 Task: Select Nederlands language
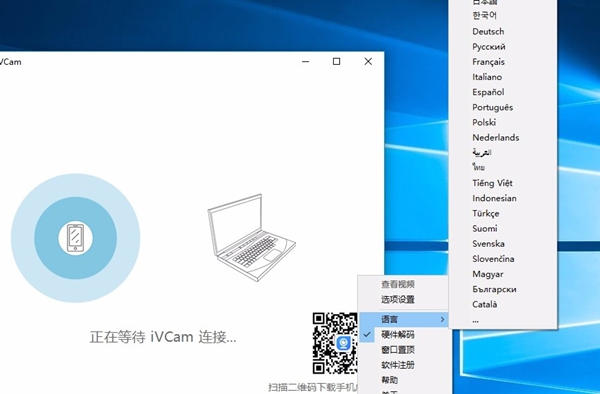tap(503, 138)
